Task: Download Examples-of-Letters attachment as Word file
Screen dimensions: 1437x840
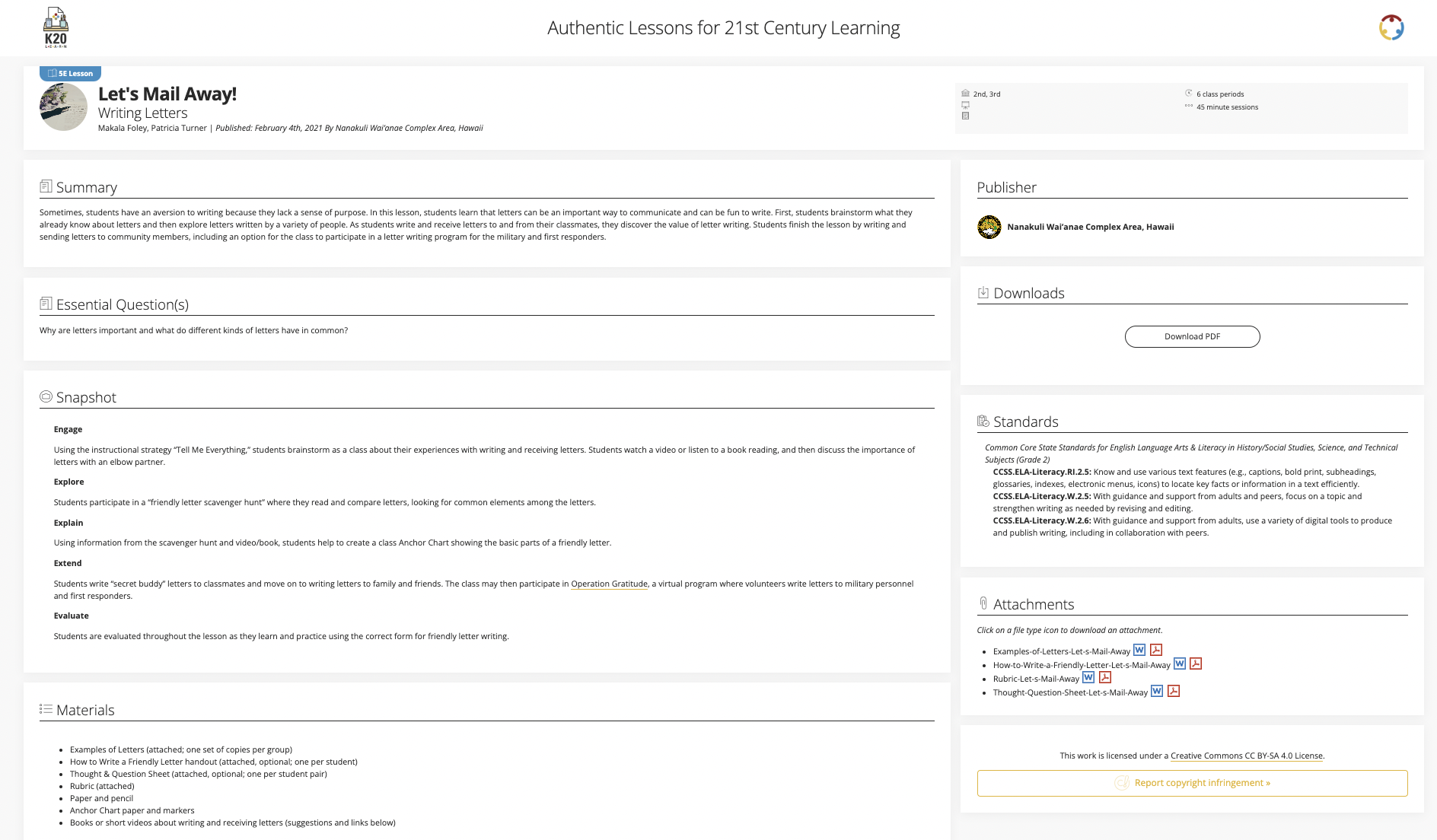Action: tap(1139, 650)
